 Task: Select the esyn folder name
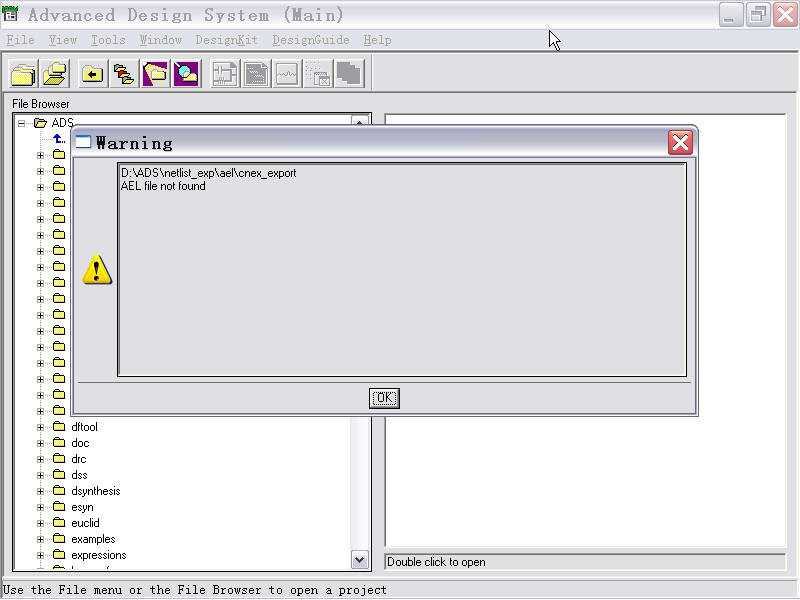(82, 507)
